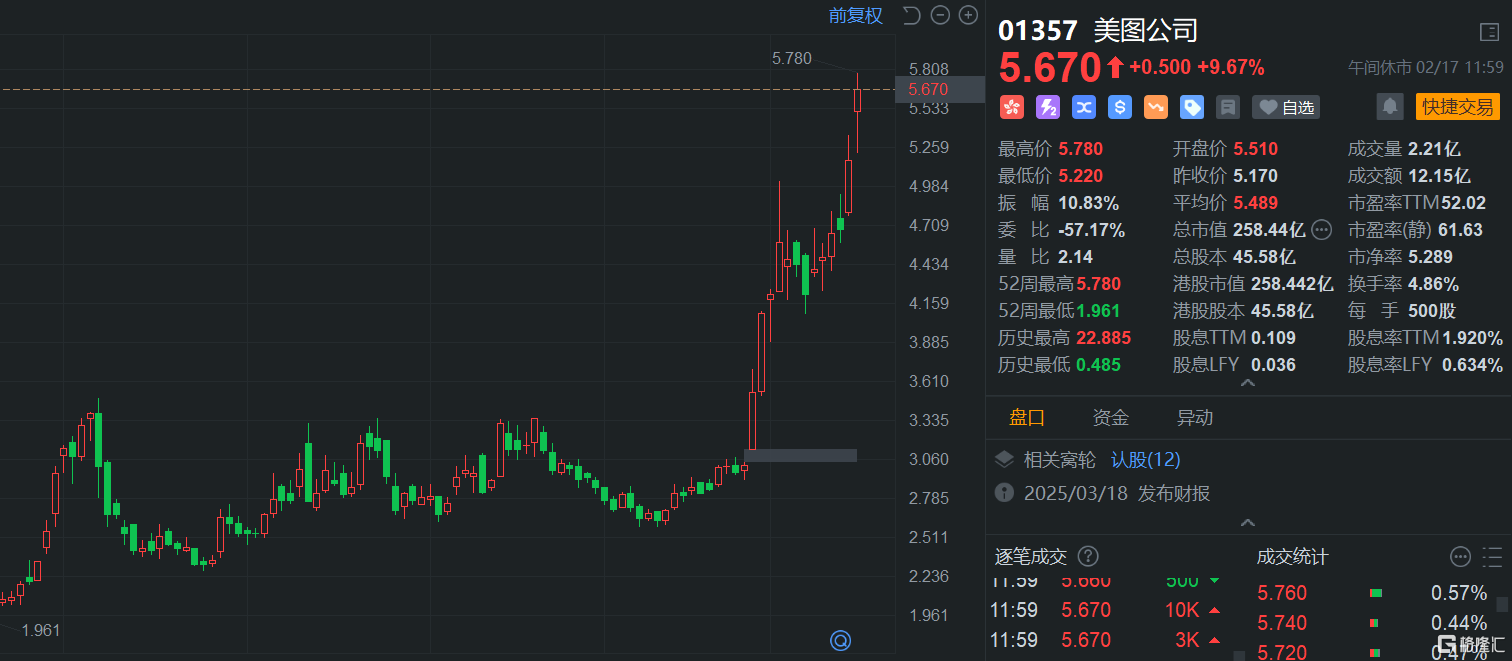Click the gray gap marker bar on chart
The height and width of the screenshot is (661, 1512).
(x=800, y=455)
